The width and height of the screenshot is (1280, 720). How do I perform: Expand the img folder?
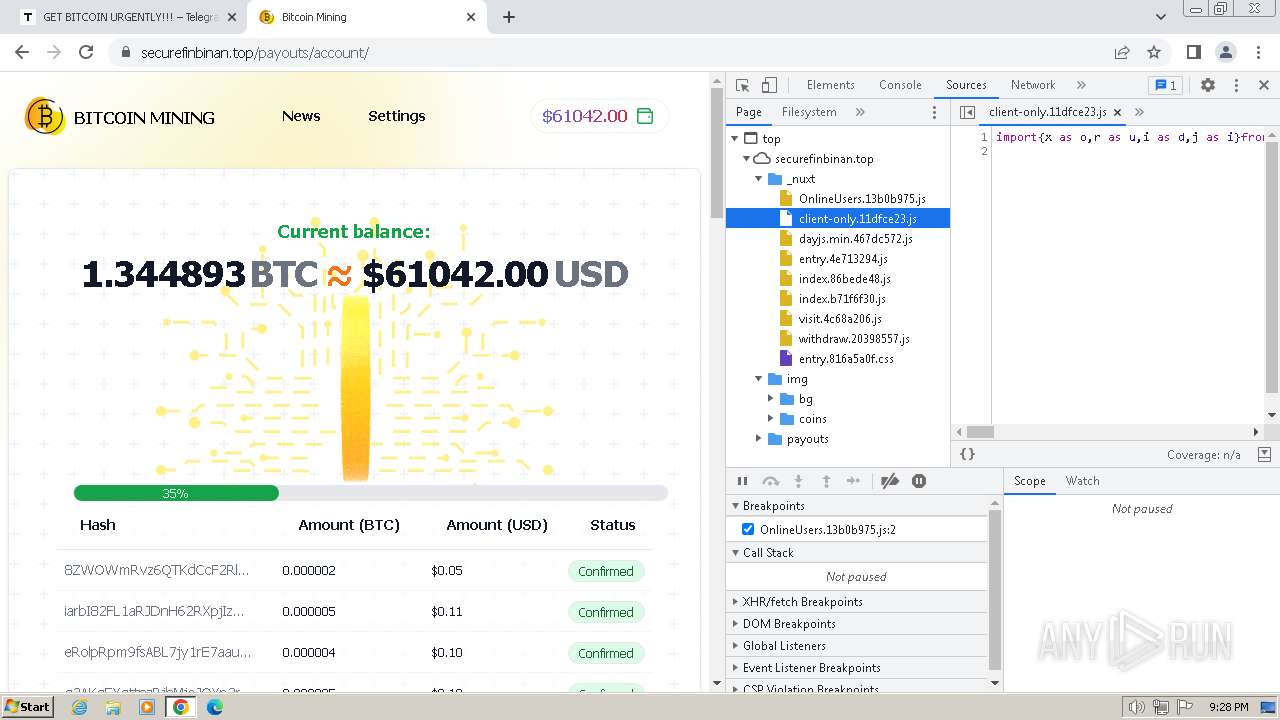pyautogui.click(x=759, y=379)
